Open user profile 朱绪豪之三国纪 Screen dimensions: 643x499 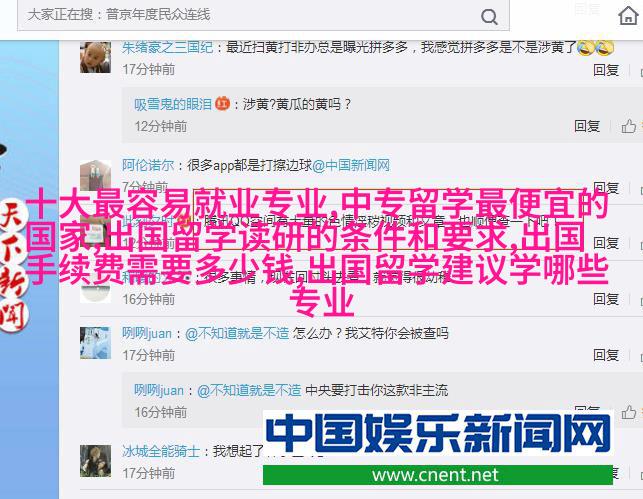(x=167, y=48)
